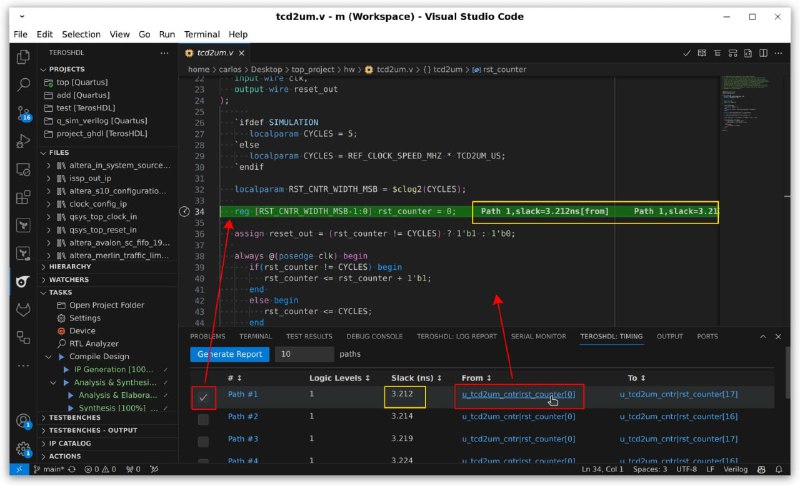Expand the IP CATALOG section

[x=108, y=443]
